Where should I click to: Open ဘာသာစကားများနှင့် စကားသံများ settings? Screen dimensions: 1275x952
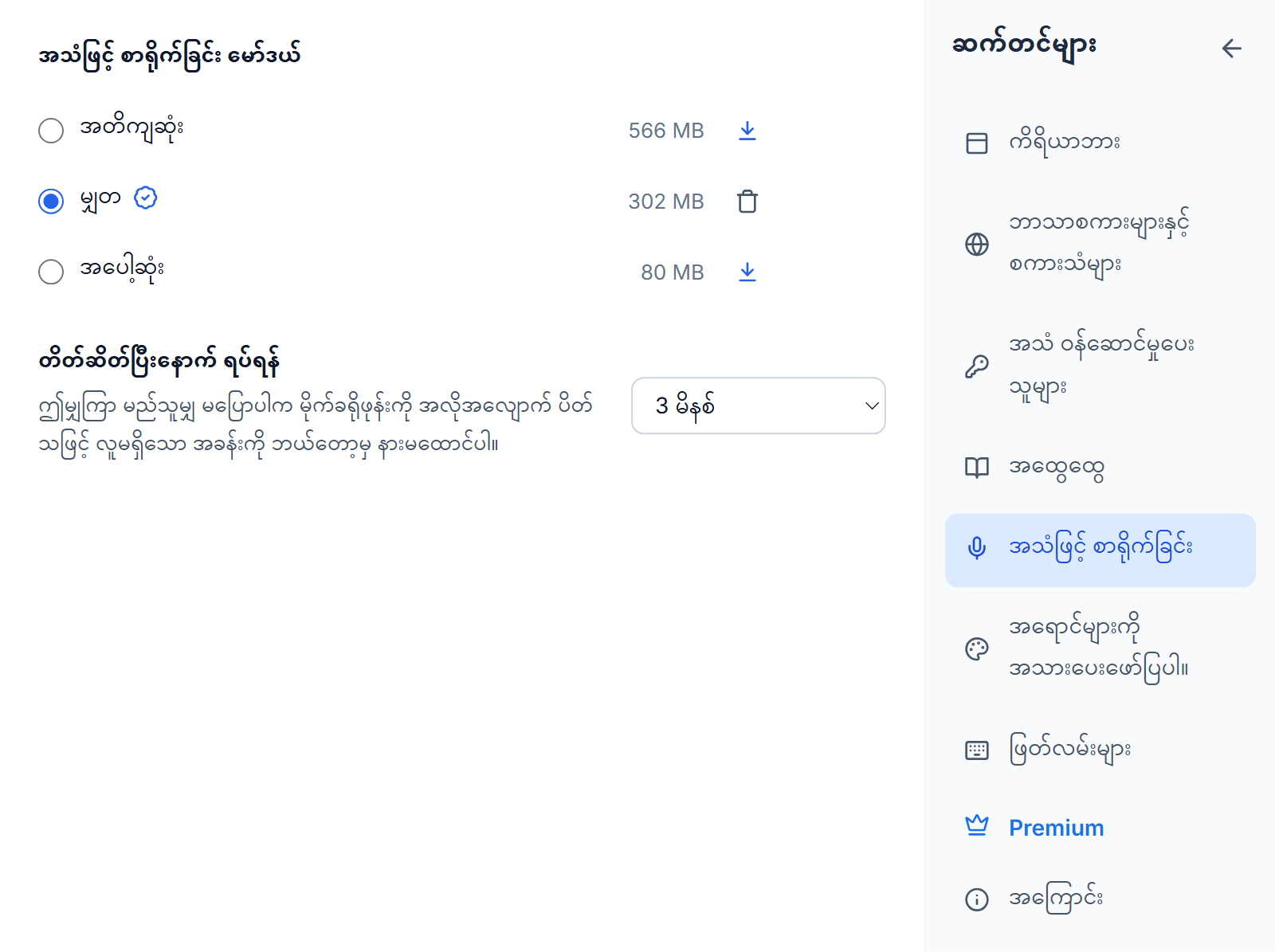pos(1100,244)
